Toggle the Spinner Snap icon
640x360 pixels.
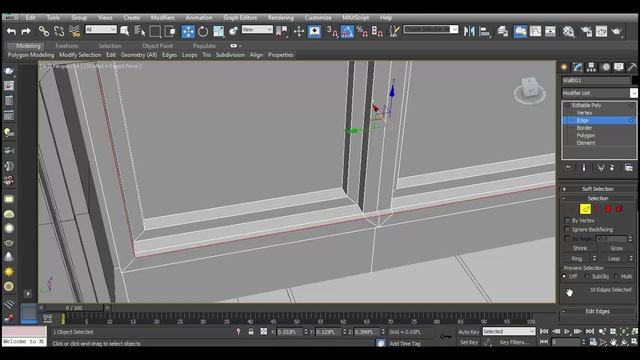377,31
